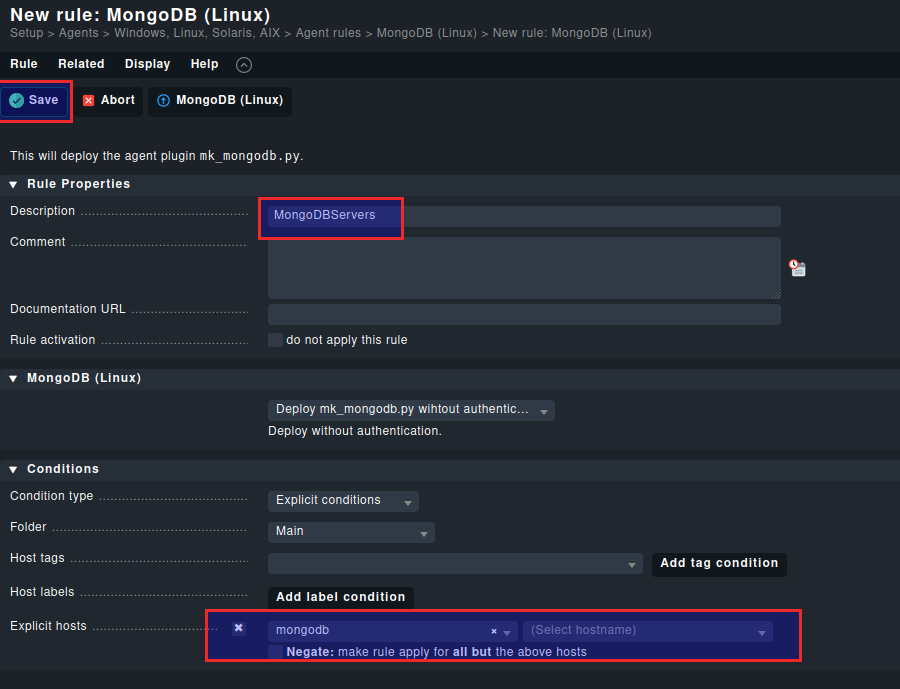Open the Folder Main dropdown

(x=351, y=532)
